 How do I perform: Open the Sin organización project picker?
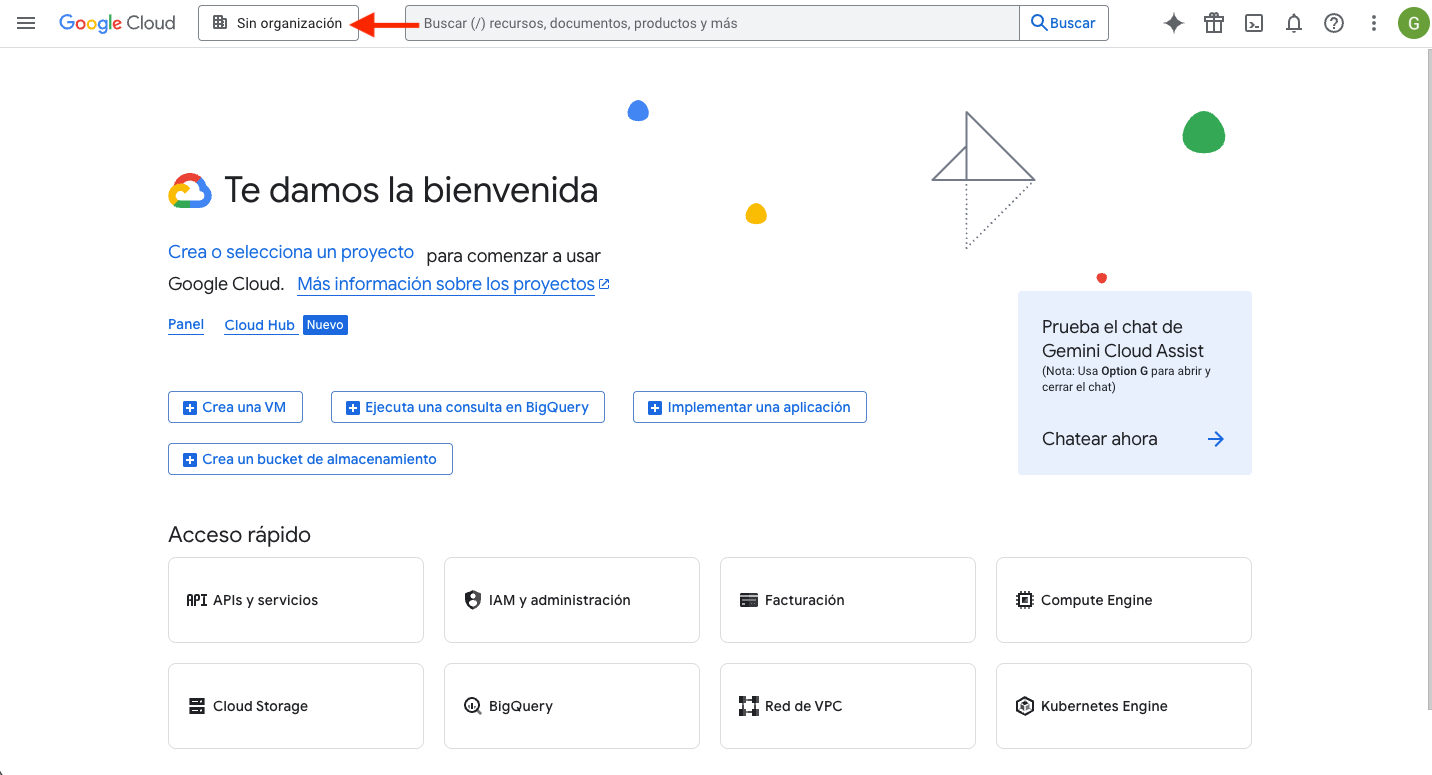click(x=278, y=23)
